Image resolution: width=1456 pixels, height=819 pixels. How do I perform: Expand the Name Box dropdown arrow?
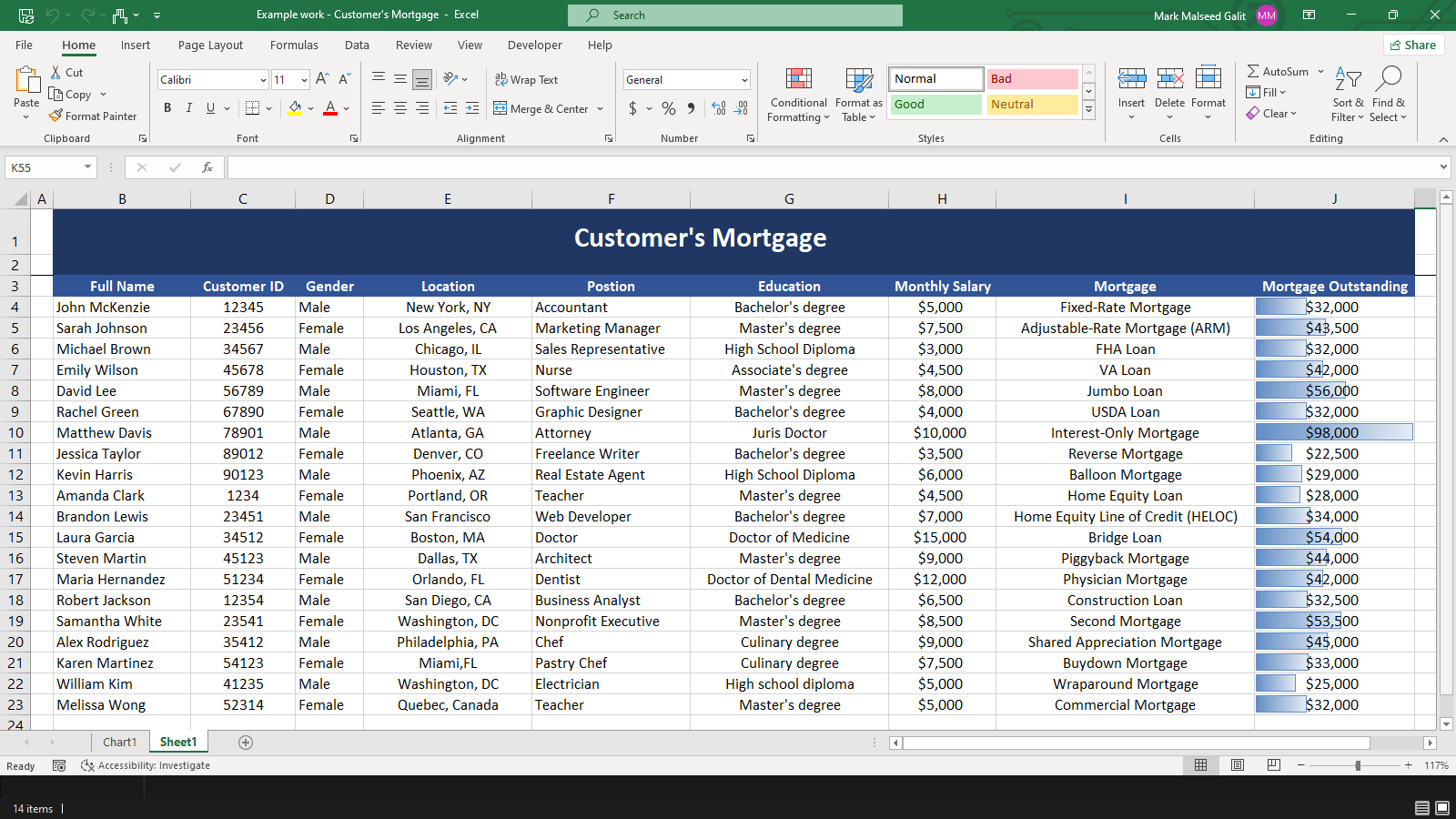tap(88, 167)
